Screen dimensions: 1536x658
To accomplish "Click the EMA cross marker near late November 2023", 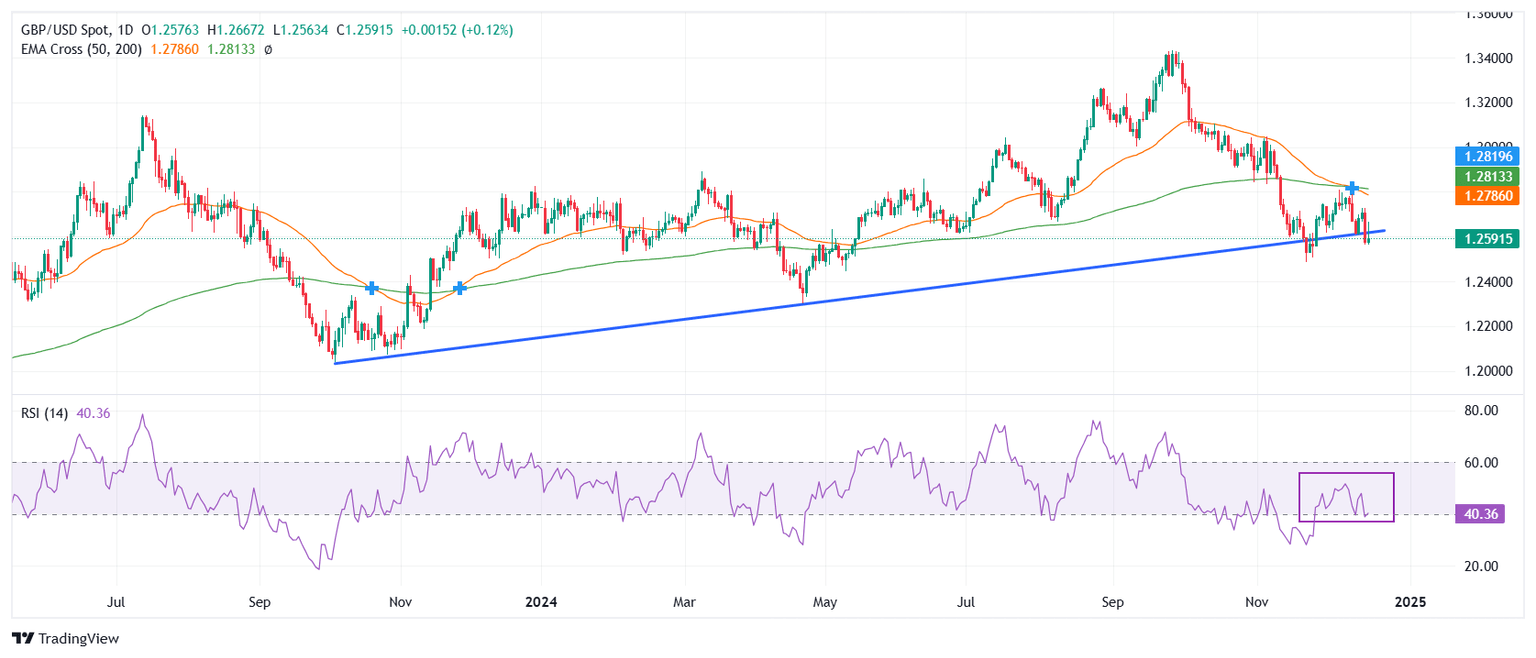I will point(459,288).
